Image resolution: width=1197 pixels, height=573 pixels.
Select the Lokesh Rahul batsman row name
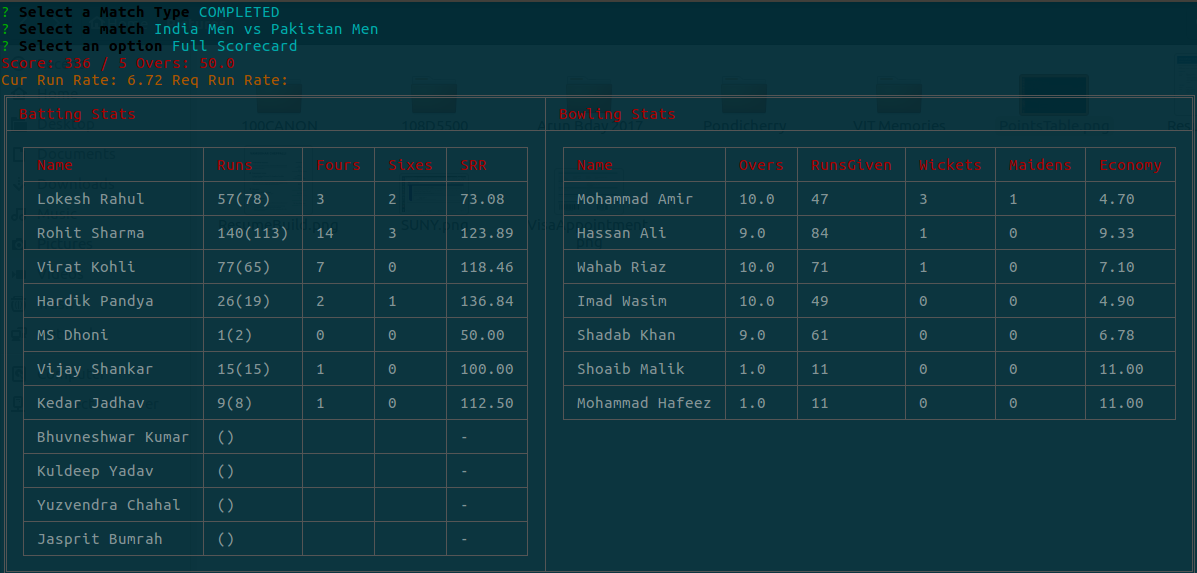(x=91, y=199)
